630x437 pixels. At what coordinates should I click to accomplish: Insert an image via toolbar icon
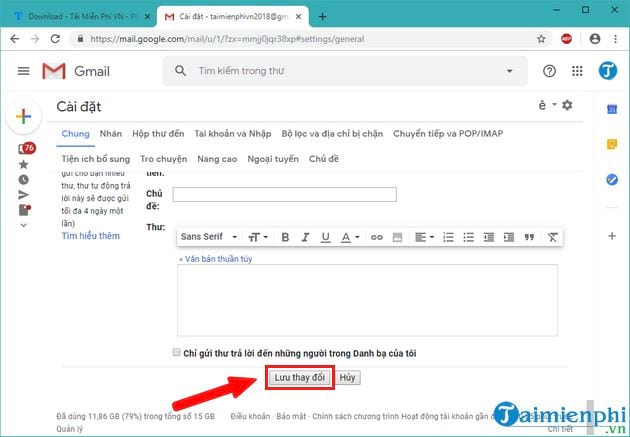tap(397, 237)
